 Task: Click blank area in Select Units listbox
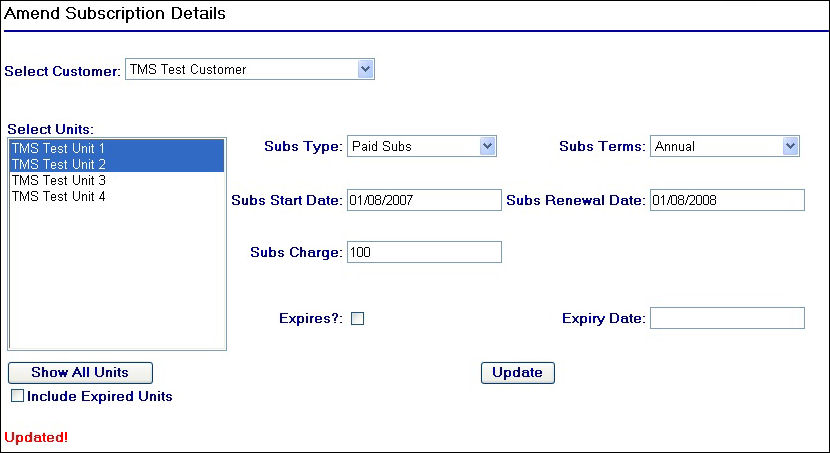[116, 280]
